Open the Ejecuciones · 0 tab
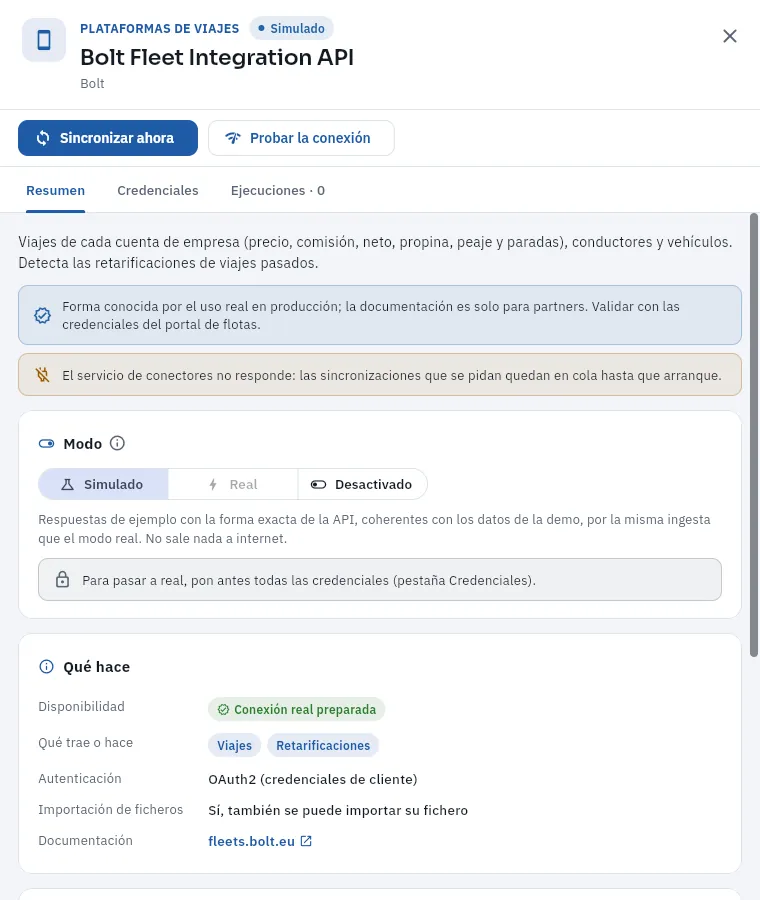 [x=278, y=191]
